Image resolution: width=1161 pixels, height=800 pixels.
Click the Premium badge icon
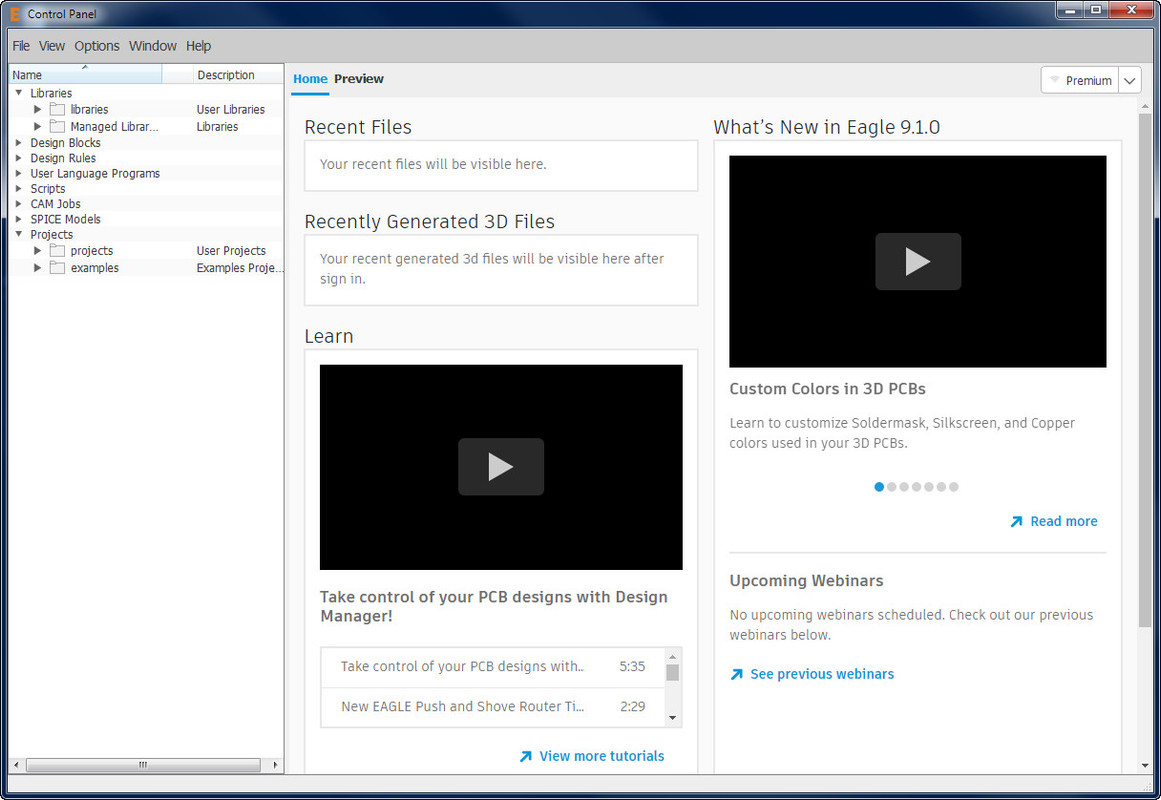[1054, 79]
